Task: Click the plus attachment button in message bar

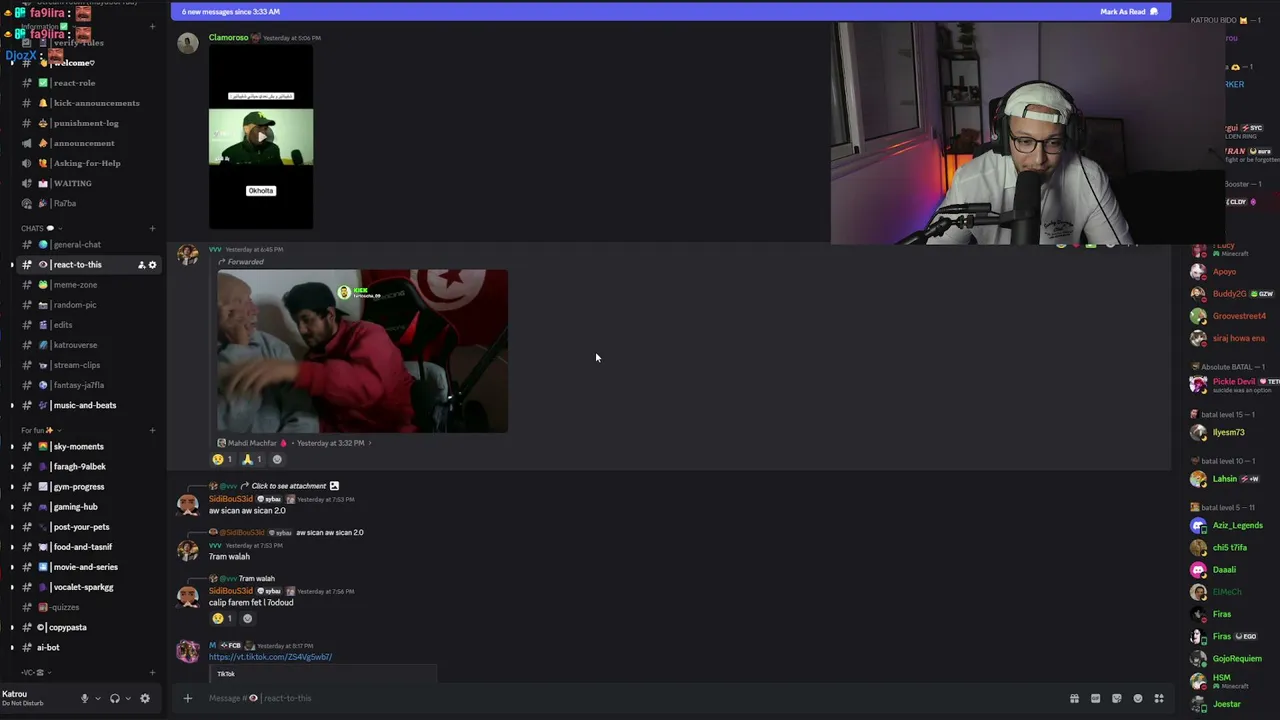Action: click(x=187, y=698)
